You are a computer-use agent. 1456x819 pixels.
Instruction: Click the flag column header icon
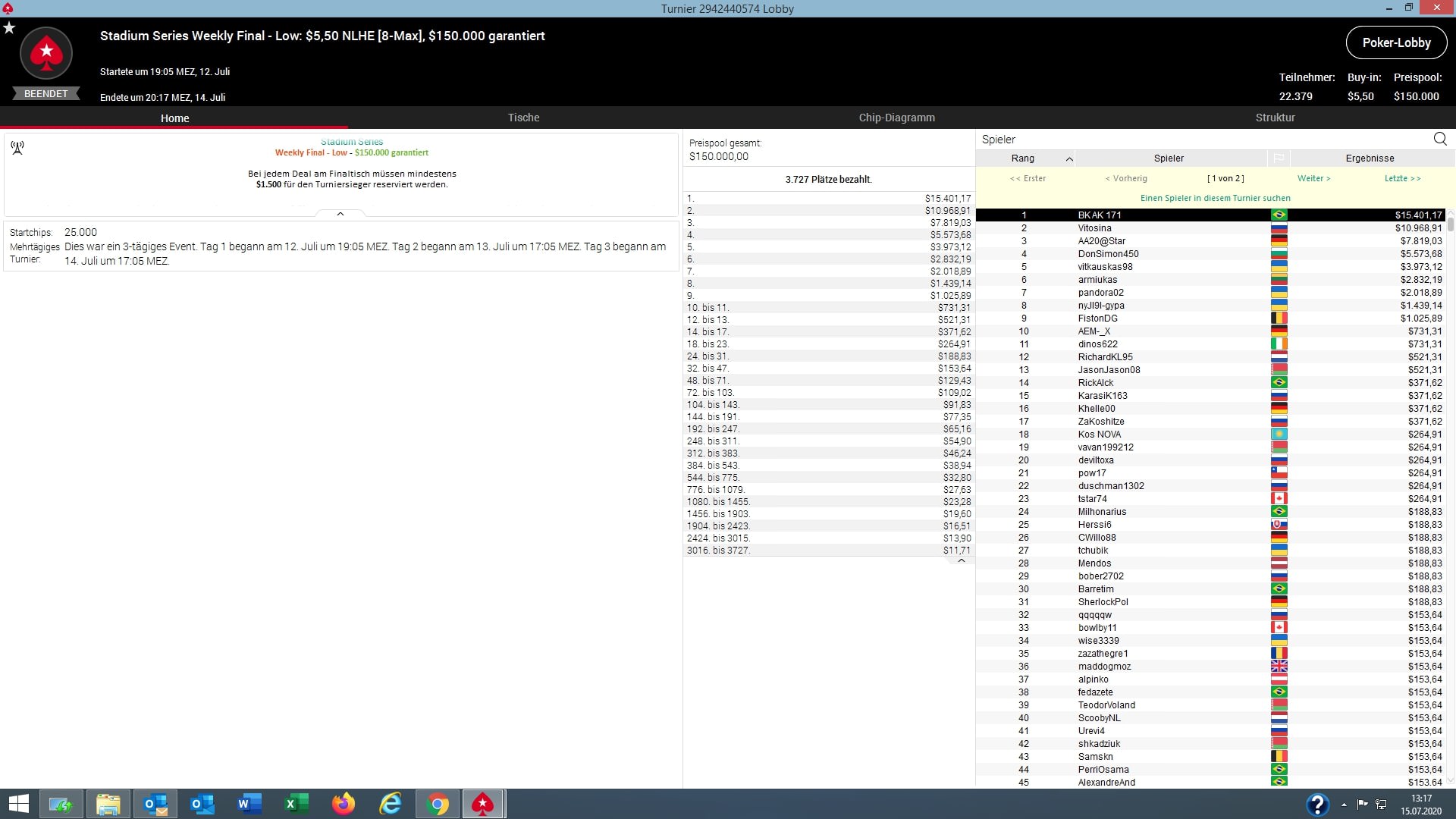[x=1279, y=158]
